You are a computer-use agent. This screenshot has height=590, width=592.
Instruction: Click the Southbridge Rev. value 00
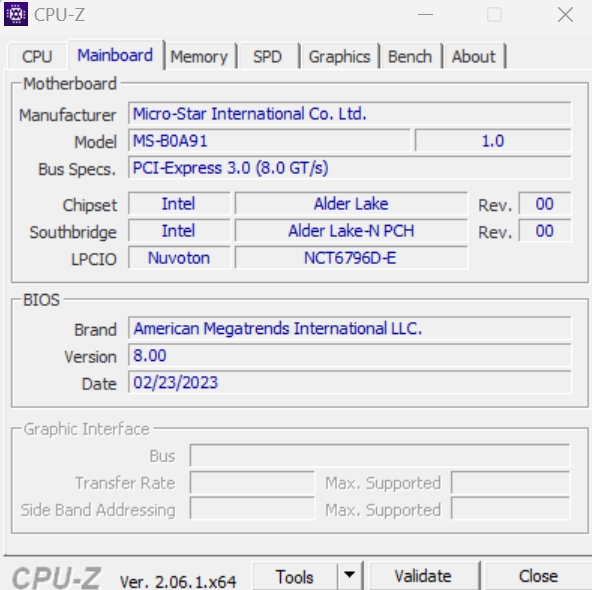pyautogui.click(x=545, y=231)
